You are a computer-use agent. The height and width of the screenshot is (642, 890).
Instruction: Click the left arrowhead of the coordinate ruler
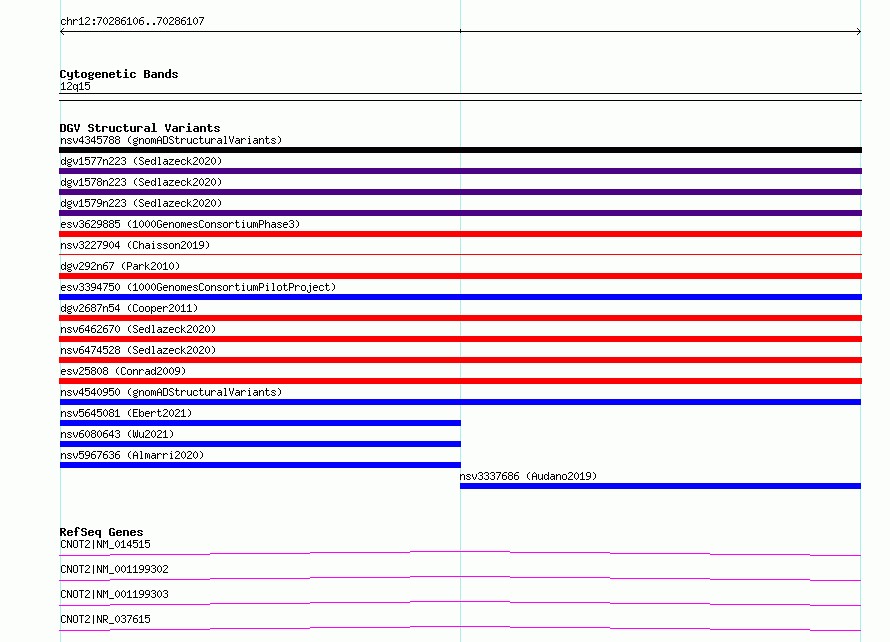62,32
